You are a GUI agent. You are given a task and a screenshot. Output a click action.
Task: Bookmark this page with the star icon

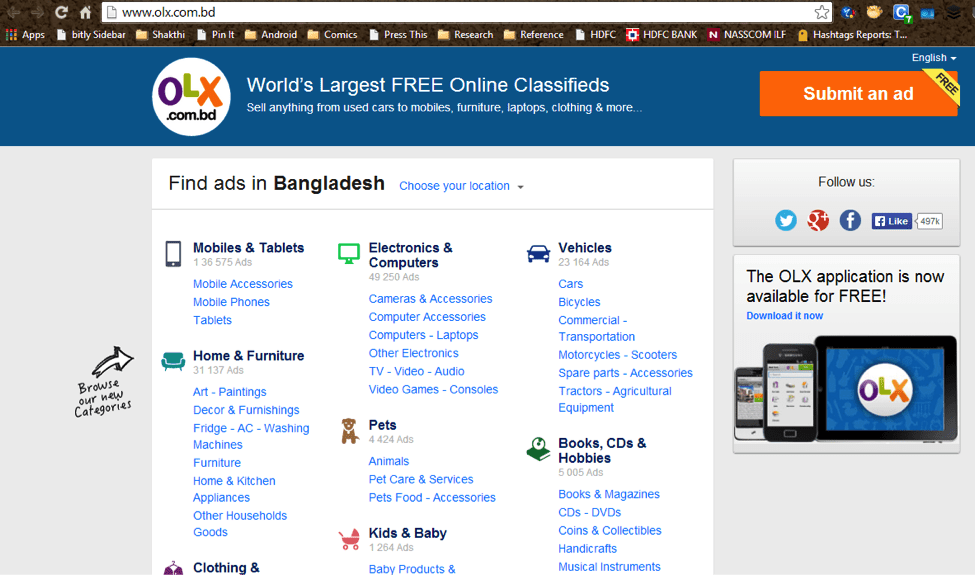click(821, 12)
